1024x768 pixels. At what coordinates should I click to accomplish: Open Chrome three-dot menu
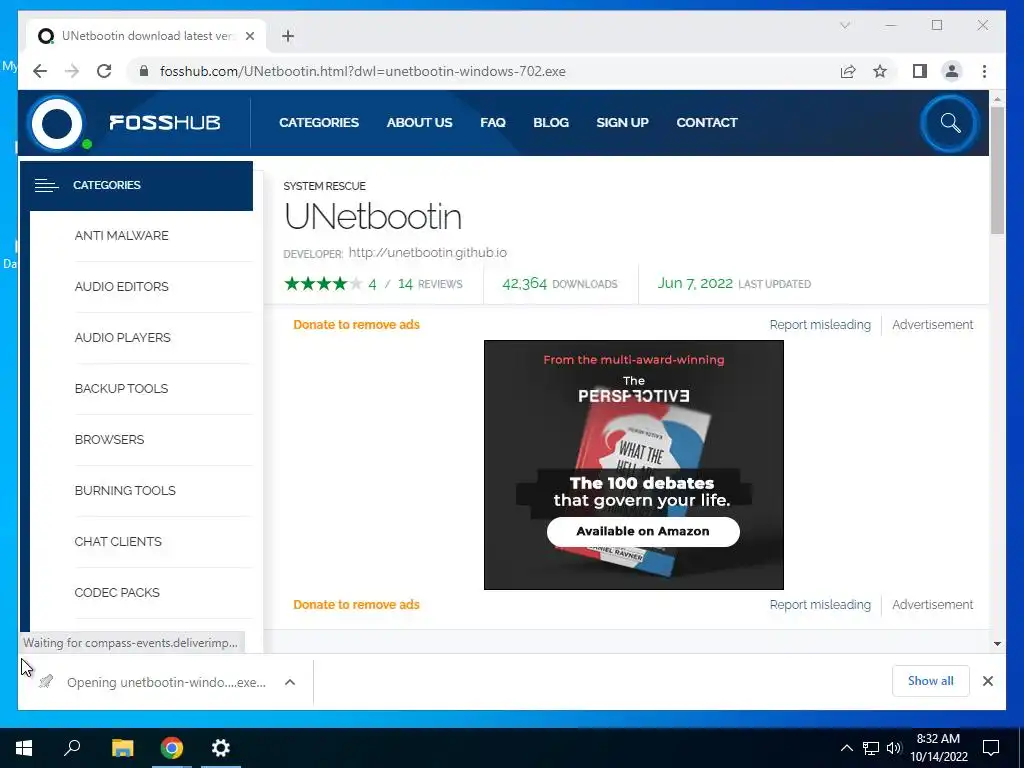tap(984, 71)
